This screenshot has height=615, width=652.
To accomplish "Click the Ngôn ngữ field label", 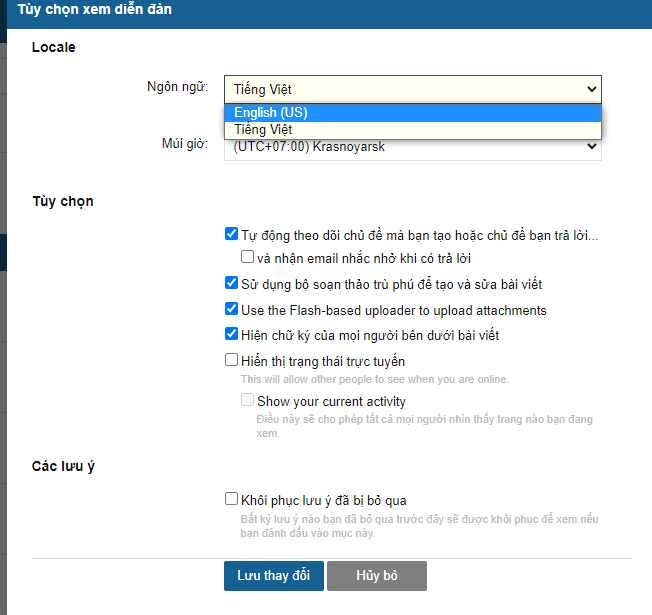I will tap(177, 86).
